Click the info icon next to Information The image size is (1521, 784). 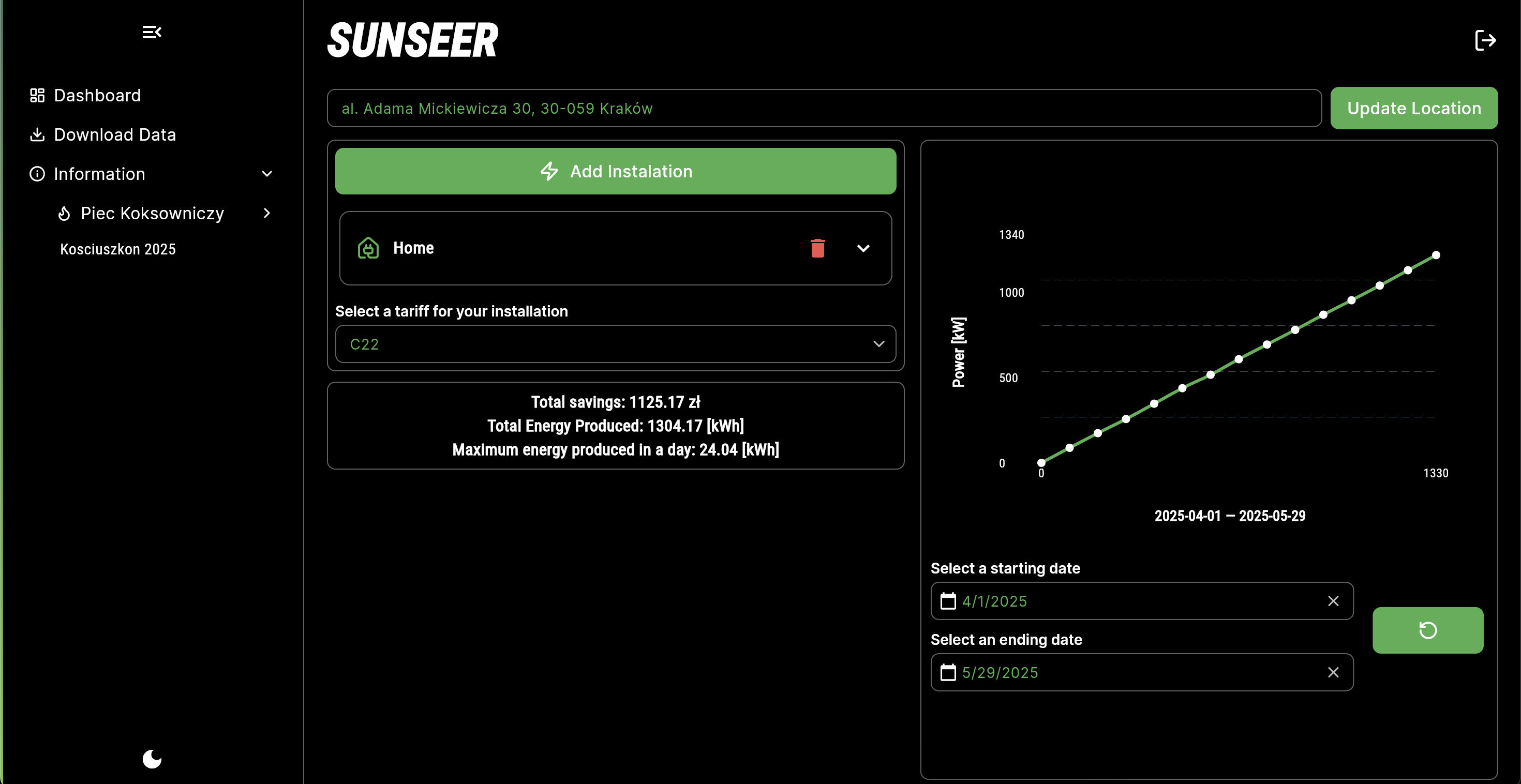click(37, 174)
